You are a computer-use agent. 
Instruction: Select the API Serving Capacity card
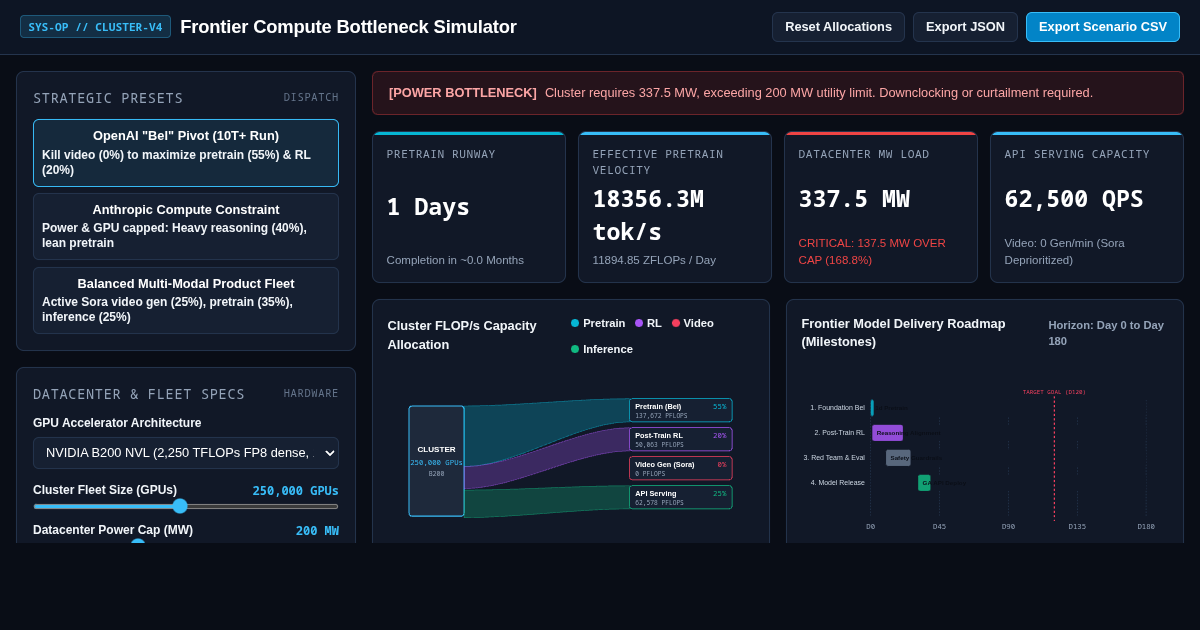click(1087, 207)
